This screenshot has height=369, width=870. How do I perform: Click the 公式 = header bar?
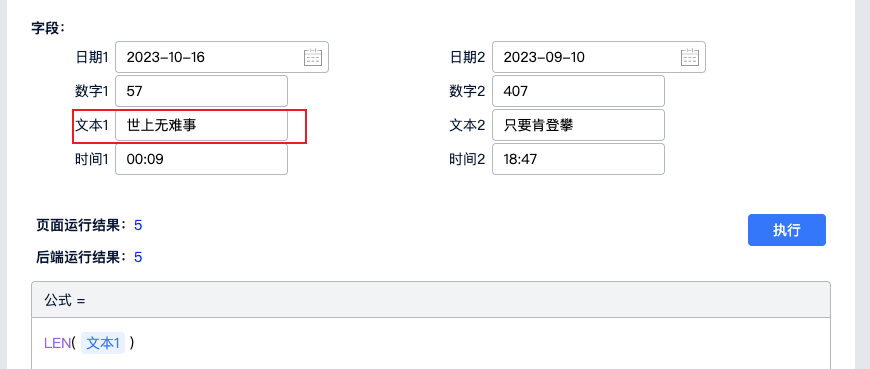pyautogui.click(x=431, y=300)
